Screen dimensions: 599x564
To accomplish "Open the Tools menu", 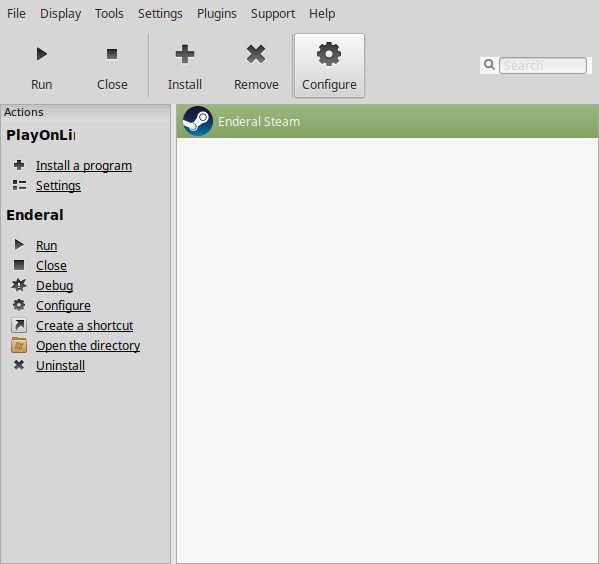I will (x=109, y=14).
